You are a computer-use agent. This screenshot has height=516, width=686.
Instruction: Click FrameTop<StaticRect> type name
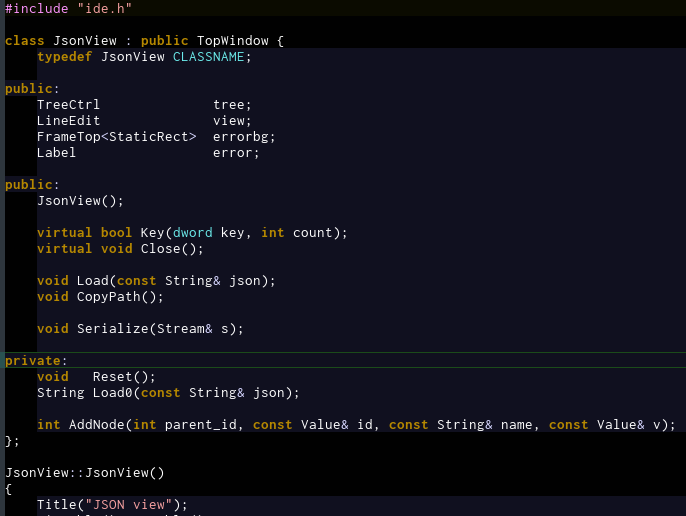[116, 137]
